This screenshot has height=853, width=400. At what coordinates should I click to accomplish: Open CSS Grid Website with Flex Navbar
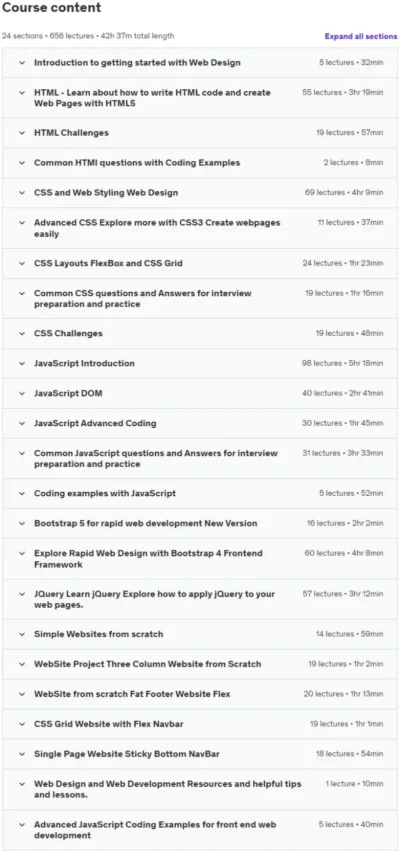(200, 724)
